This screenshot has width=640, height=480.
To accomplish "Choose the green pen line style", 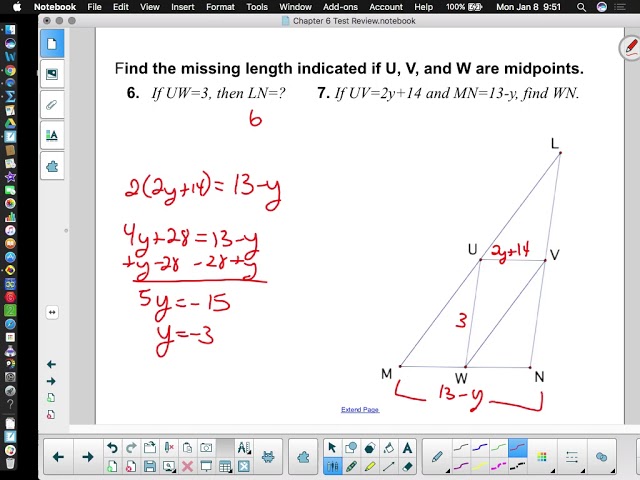I will (498, 448).
